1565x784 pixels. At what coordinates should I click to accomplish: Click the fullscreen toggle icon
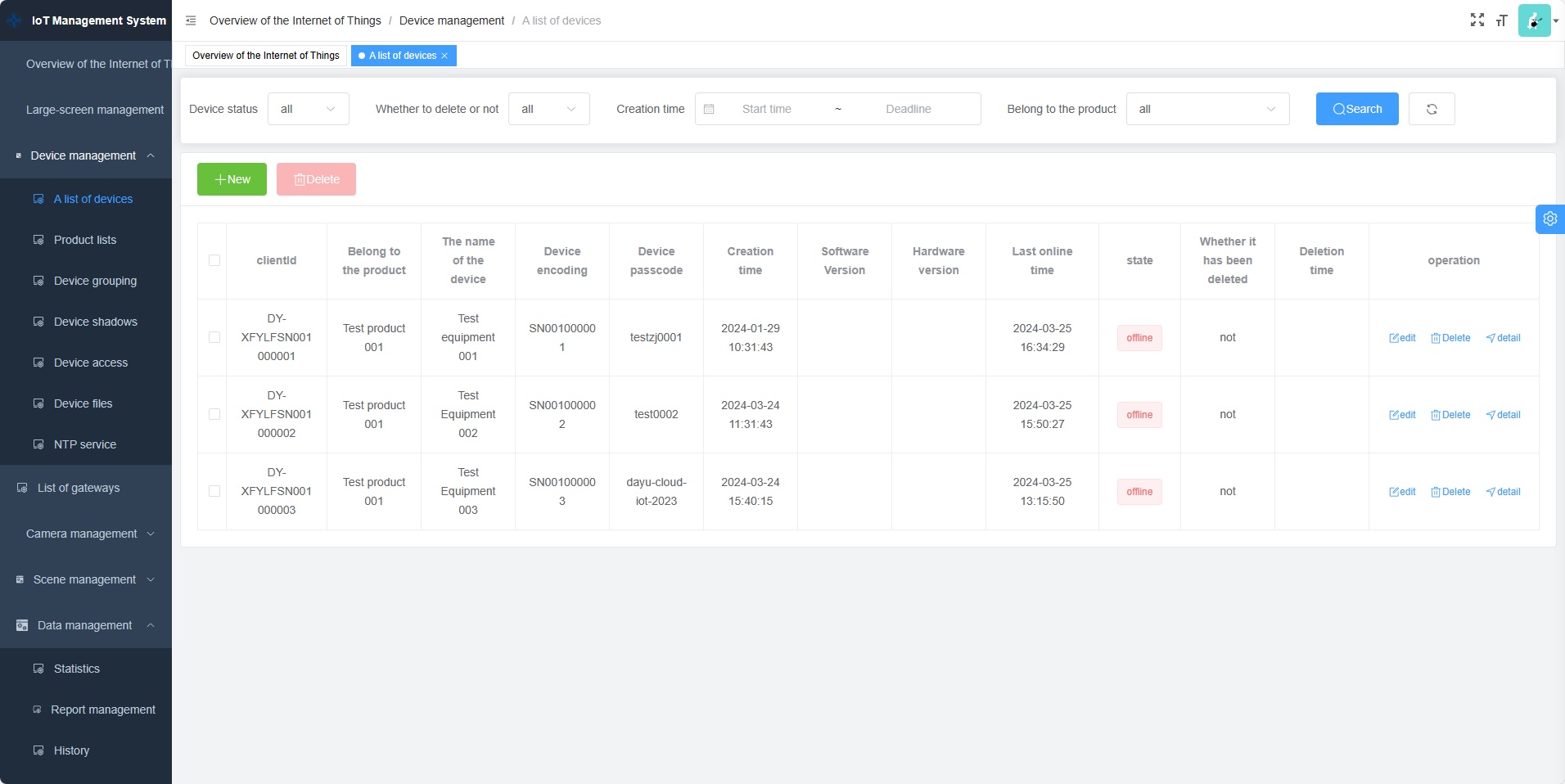(x=1477, y=20)
